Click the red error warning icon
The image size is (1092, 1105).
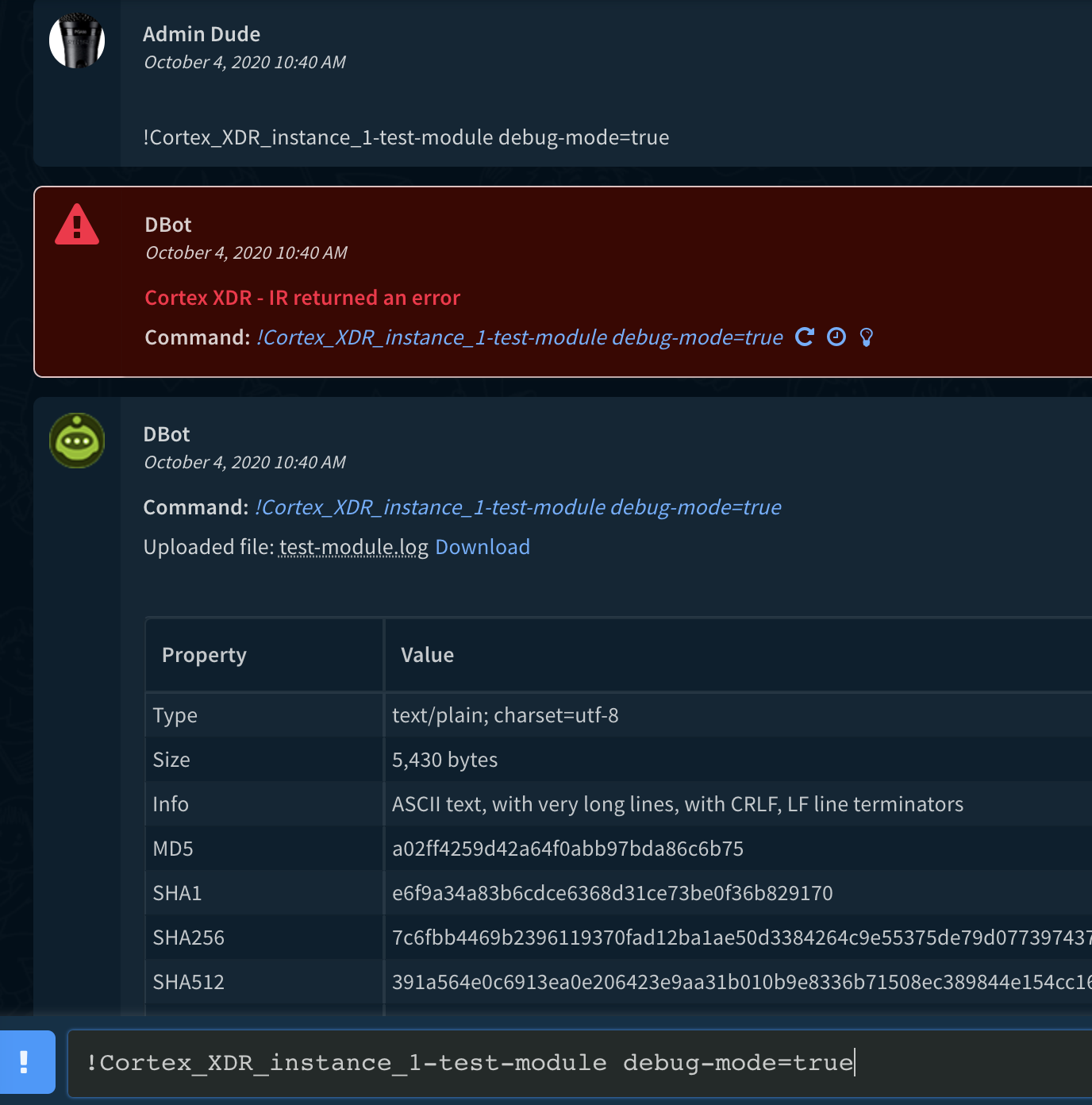click(76, 226)
